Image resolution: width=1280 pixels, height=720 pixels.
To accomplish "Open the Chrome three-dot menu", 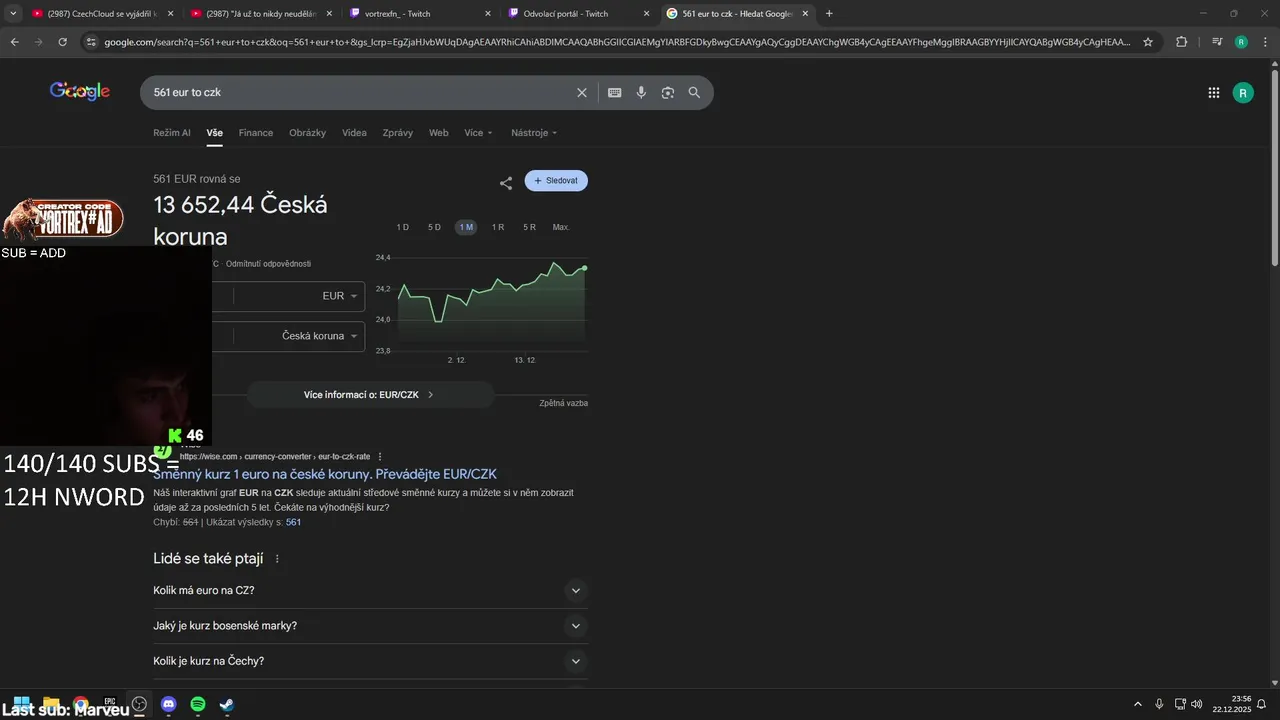I will click(x=1265, y=42).
